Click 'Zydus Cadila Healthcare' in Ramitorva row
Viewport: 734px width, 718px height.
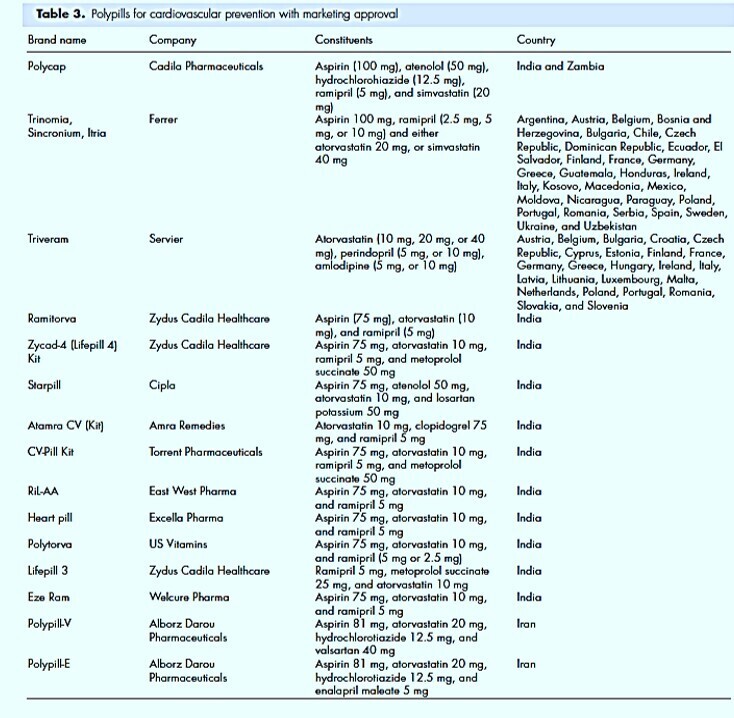coord(209,319)
